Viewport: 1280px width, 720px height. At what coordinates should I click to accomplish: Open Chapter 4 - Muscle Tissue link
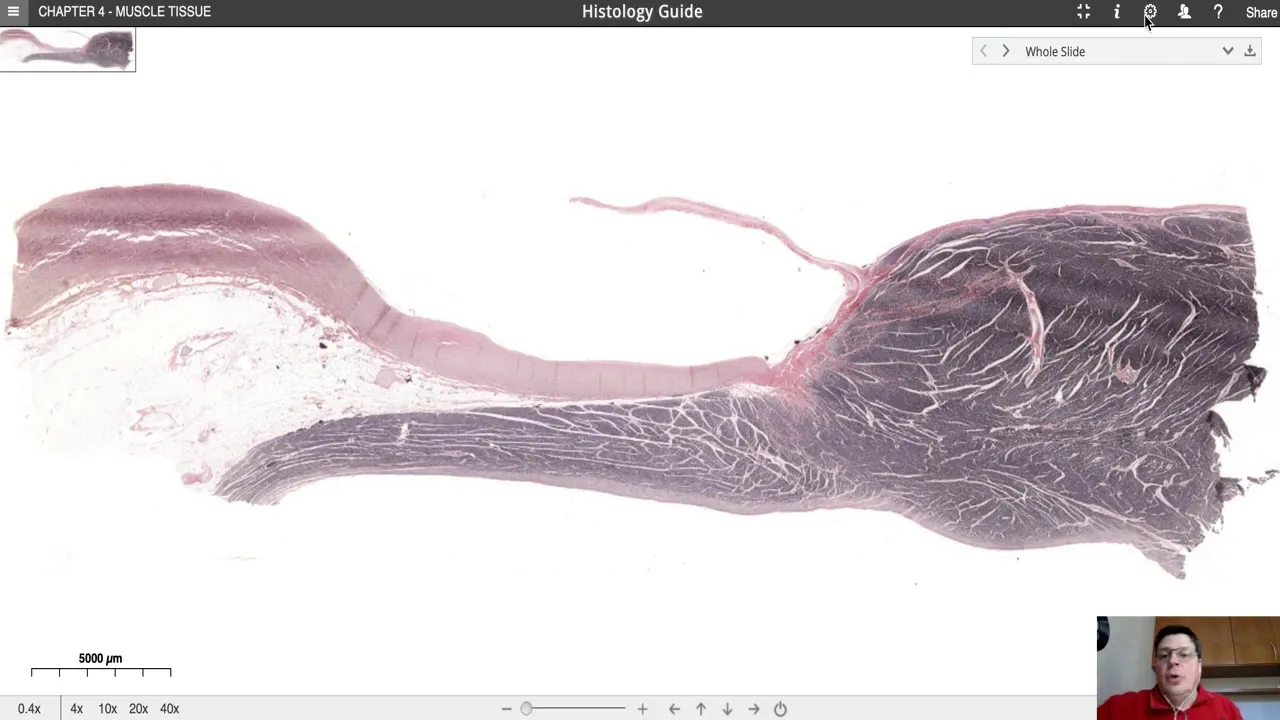coord(124,12)
